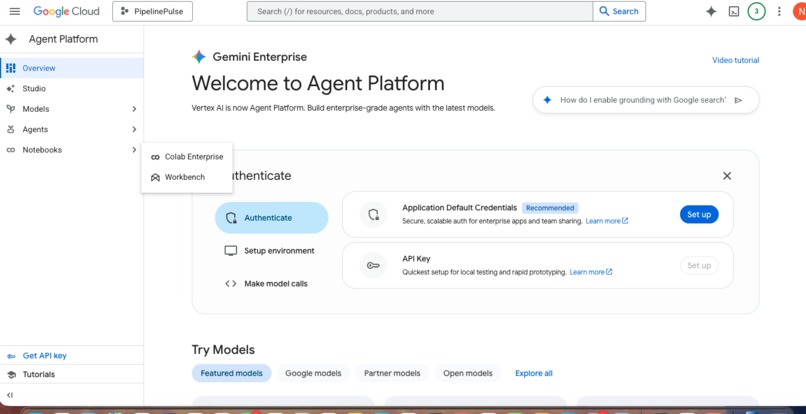Click the blue sparkle in prompt box
Viewport: 806px width, 414px height.
[547, 100]
